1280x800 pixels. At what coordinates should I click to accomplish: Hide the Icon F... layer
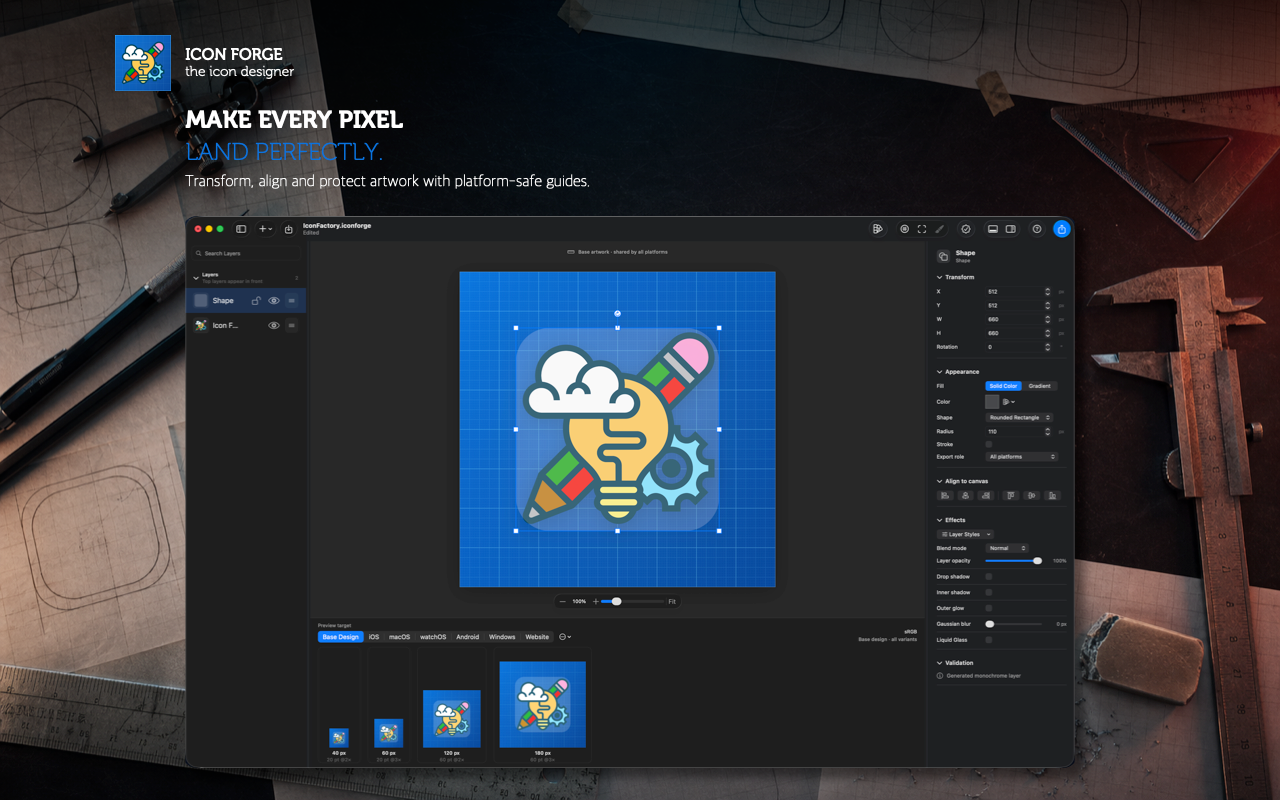274,325
